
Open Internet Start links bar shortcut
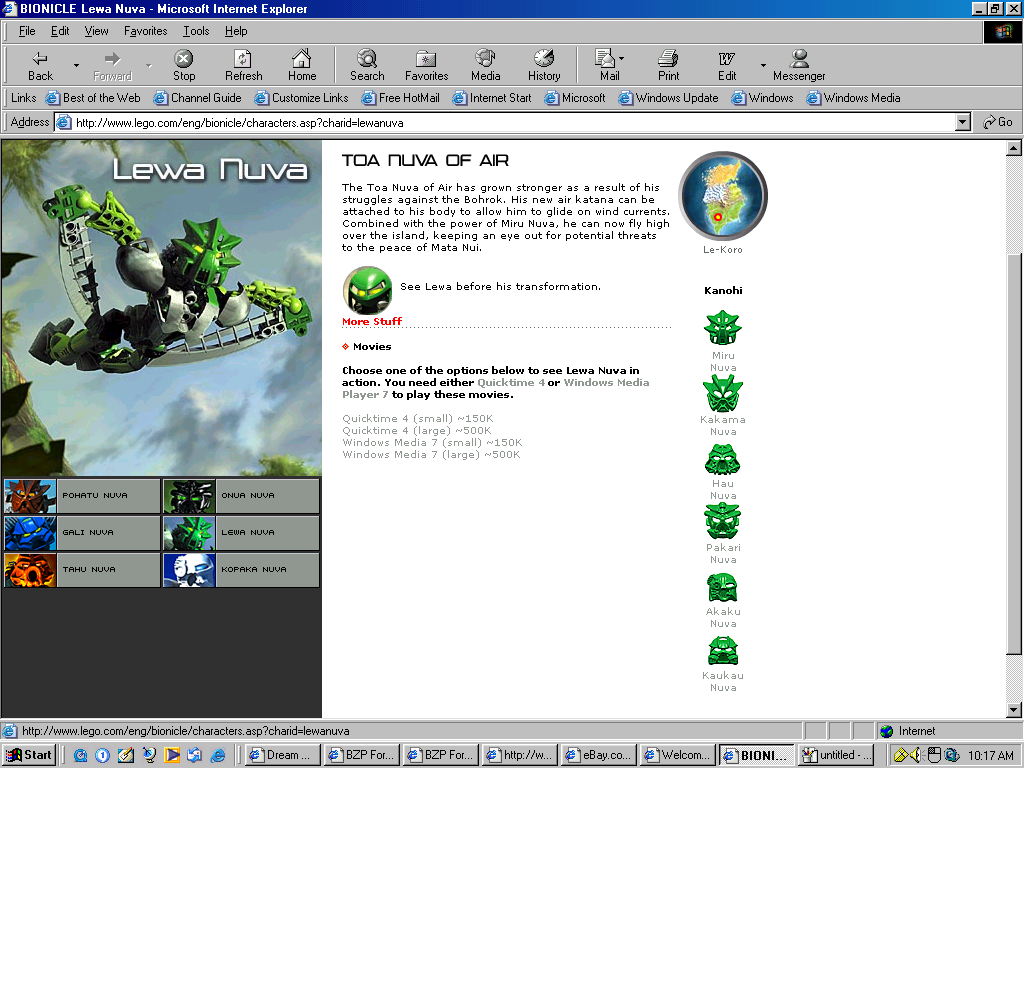pos(492,98)
